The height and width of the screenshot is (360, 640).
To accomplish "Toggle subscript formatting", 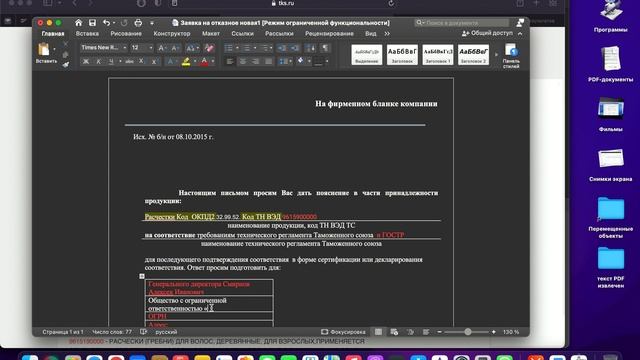I will point(141,61).
